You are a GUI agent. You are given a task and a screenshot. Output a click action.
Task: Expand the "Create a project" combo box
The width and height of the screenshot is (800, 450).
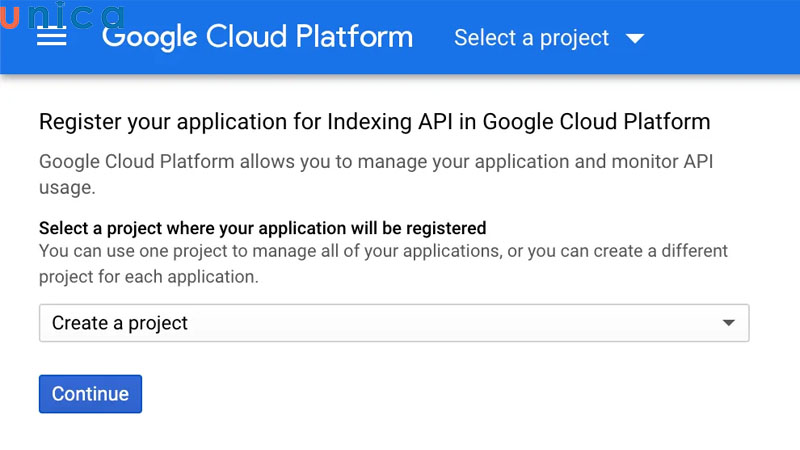click(x=393, y=323)
